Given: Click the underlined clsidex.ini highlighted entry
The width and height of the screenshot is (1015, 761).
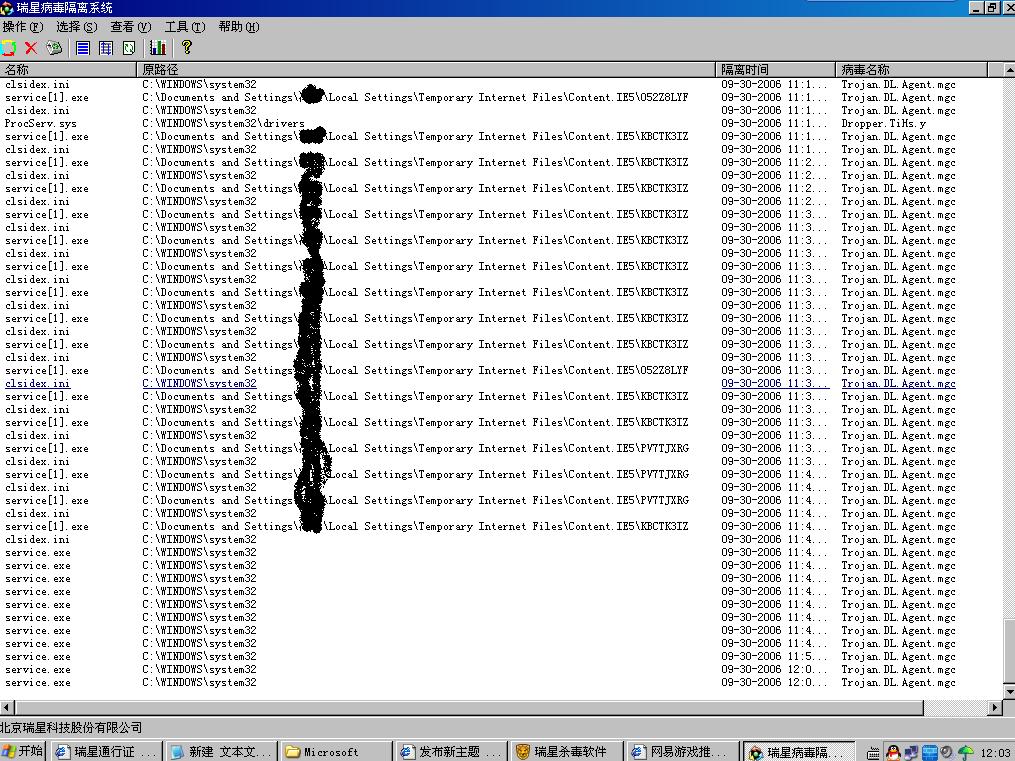Looking at the screenshot, I should pyautogui.click(x=38, y=384).
